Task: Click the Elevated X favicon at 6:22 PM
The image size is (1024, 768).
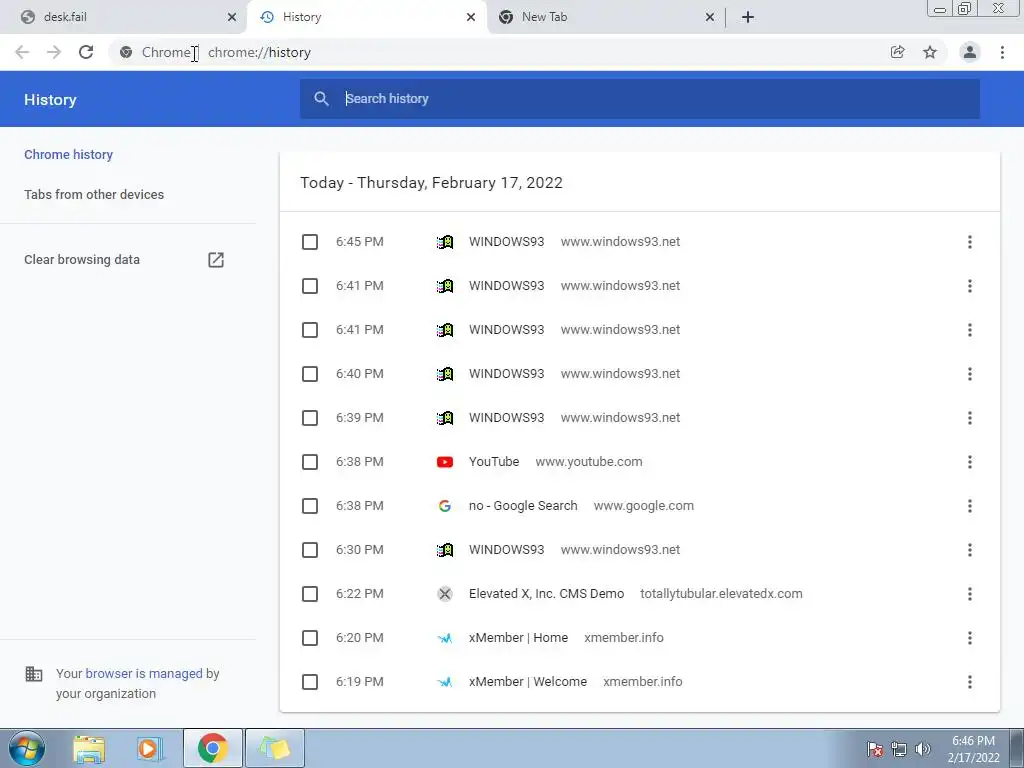Action: [x=445, y=594]
